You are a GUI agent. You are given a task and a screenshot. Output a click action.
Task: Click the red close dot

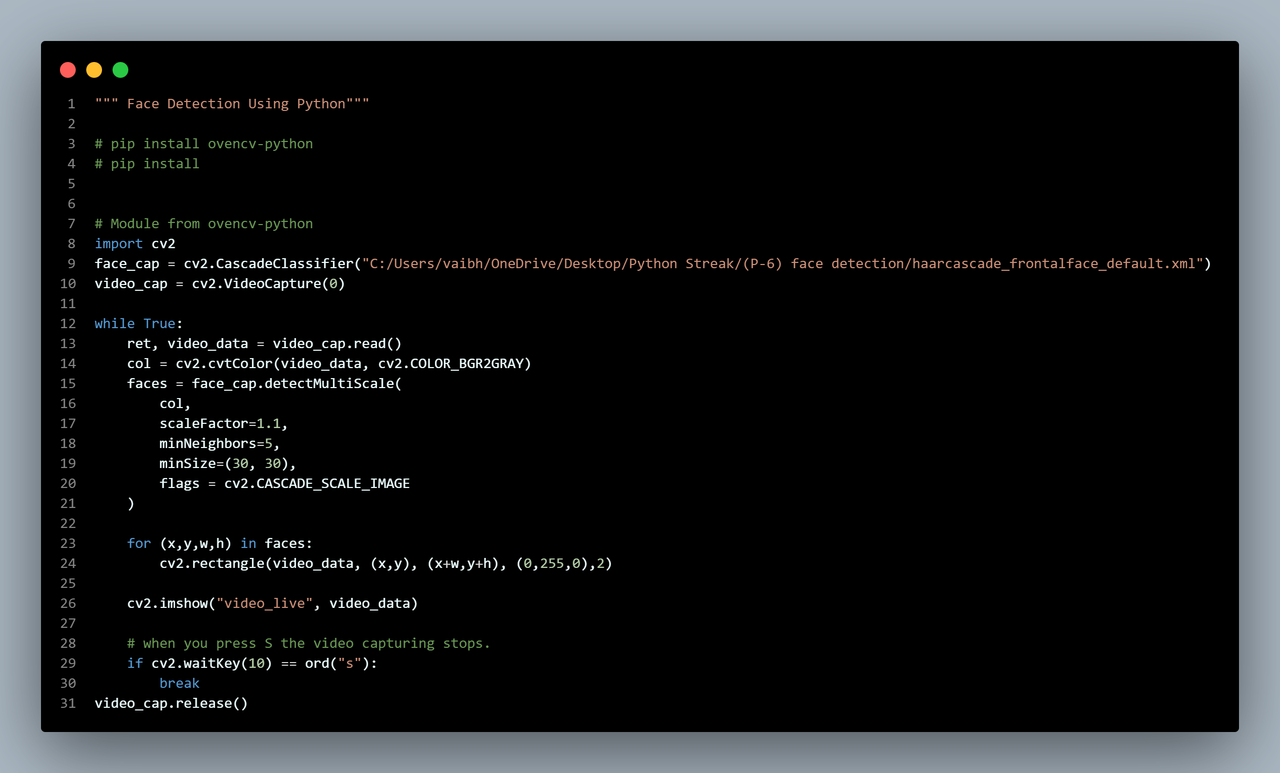[x=68, y=70]
